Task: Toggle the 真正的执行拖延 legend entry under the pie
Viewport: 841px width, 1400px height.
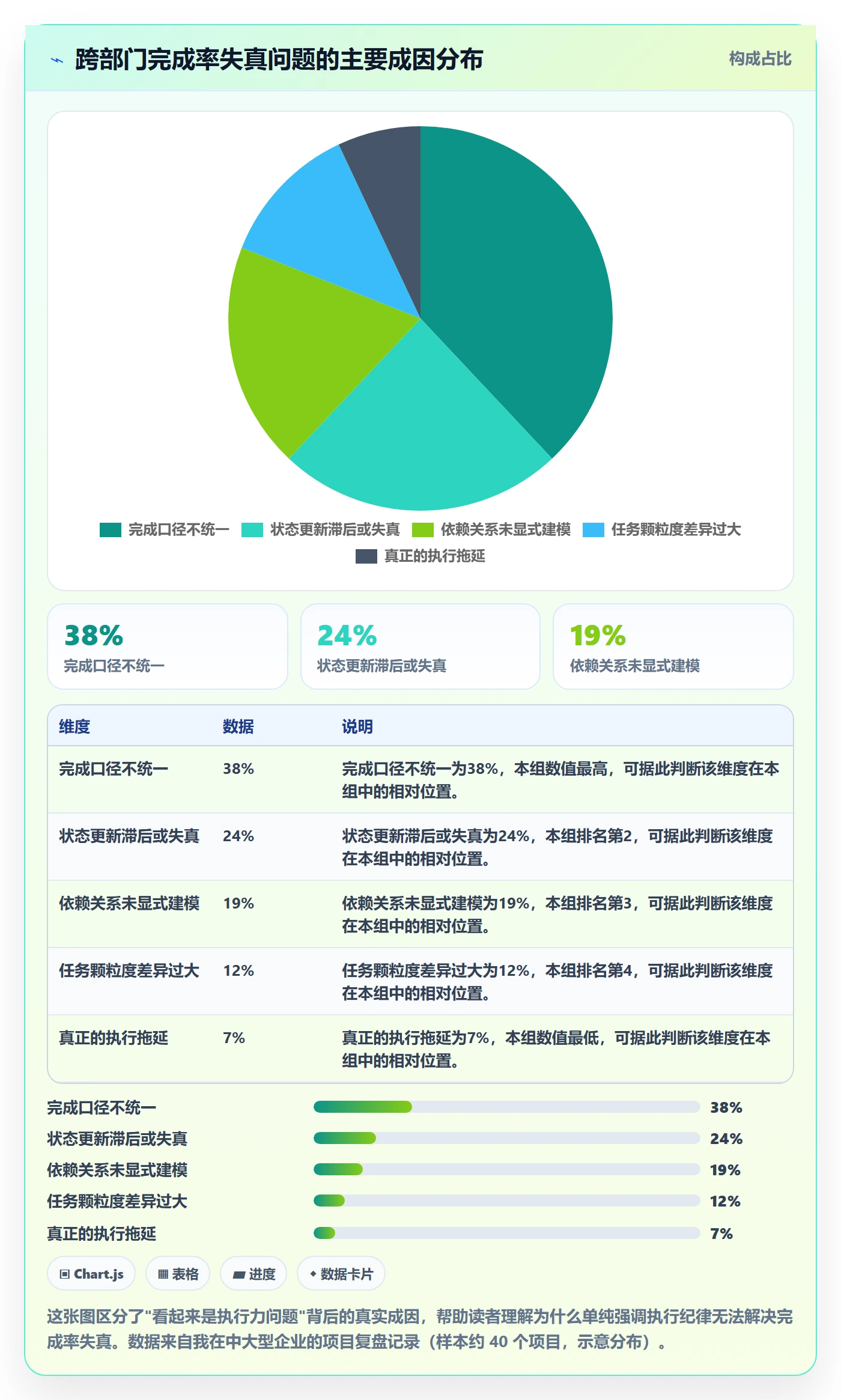Action: point(421,556)
